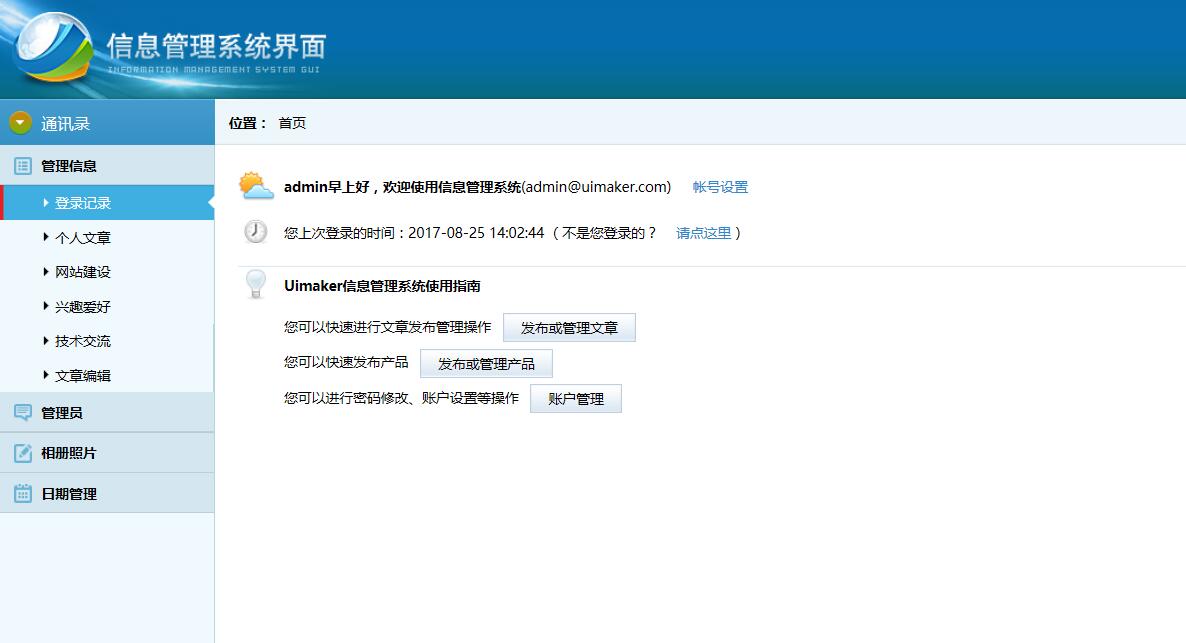This screenshot has height=643, width=1186.
Task: Open 网站建设 menu item
Action: click(83, 272)
